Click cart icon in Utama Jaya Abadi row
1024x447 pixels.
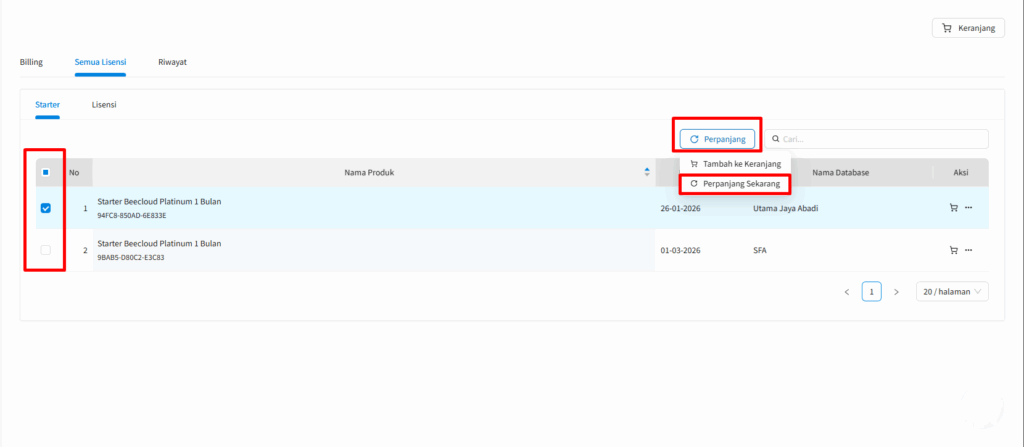coord(952,208)
